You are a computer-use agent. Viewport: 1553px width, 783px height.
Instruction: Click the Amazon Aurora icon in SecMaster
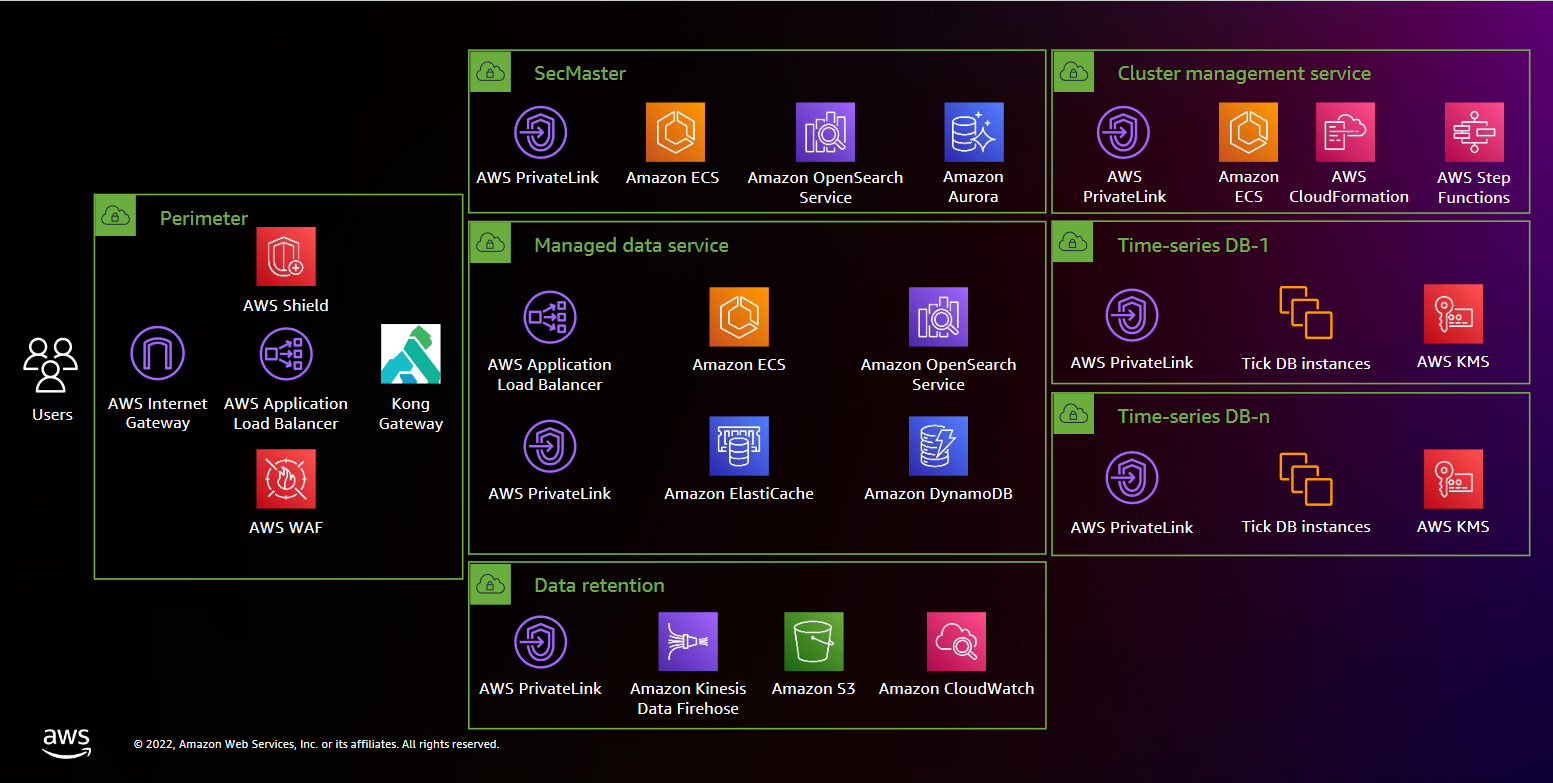point(973,131)
